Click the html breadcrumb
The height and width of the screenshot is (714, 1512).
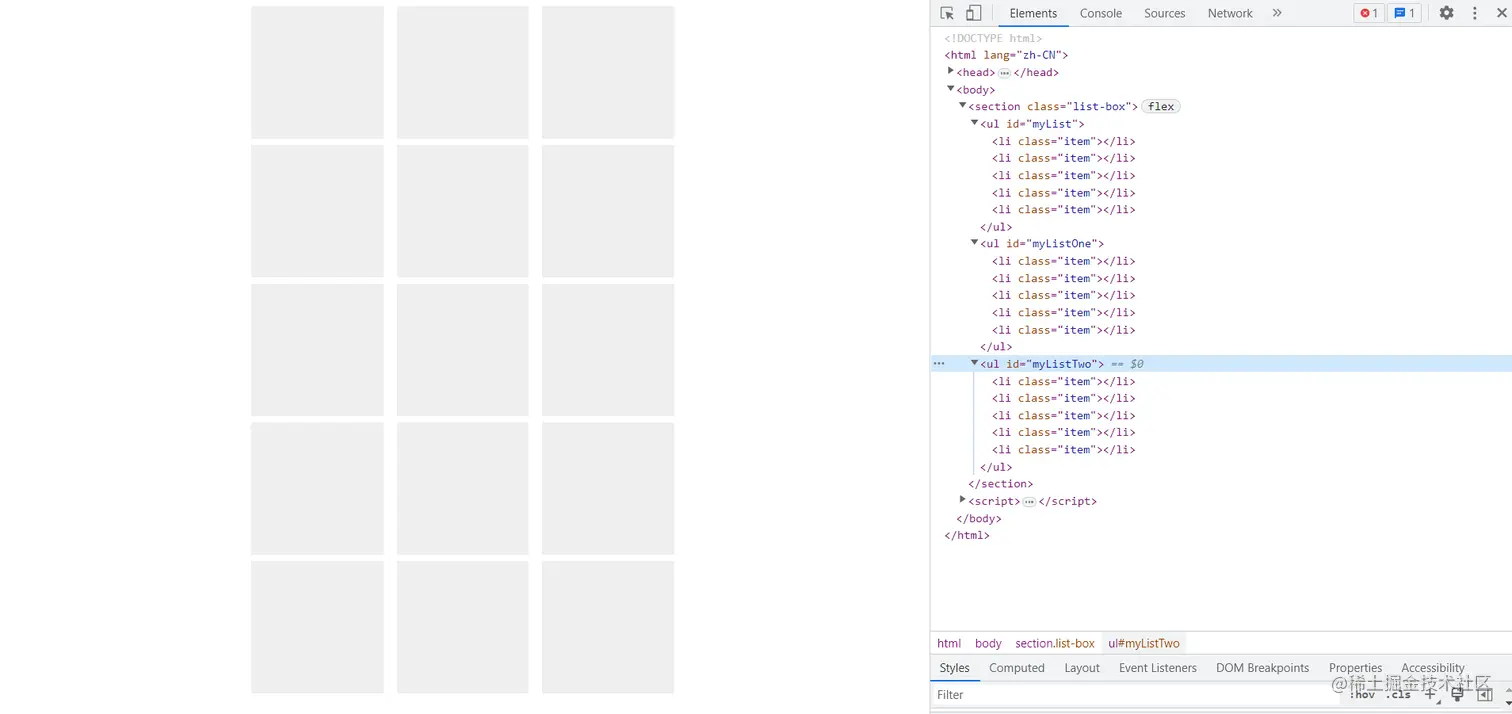pos(949,643)
